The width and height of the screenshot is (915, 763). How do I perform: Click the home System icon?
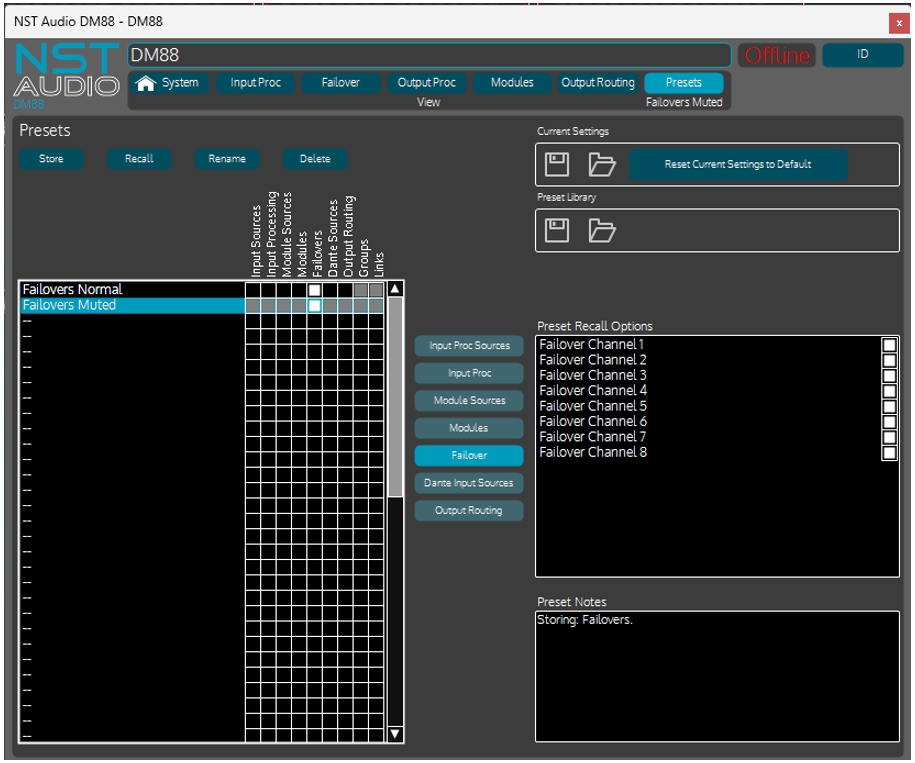(x=146, y=84)
